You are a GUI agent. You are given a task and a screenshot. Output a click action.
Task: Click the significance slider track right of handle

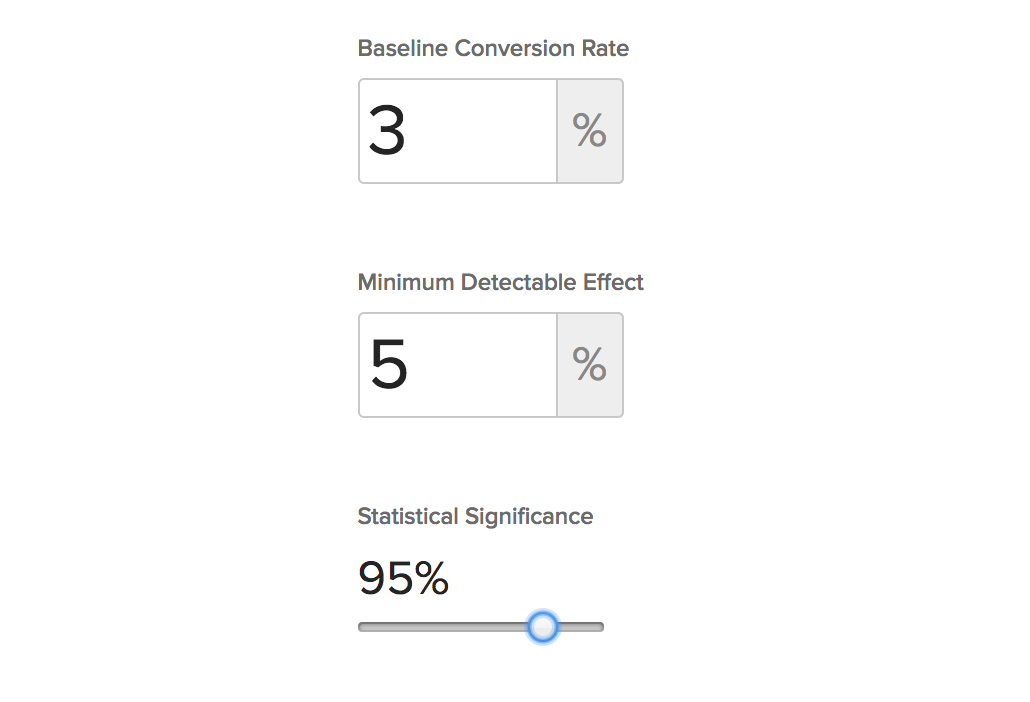[582, 627]
